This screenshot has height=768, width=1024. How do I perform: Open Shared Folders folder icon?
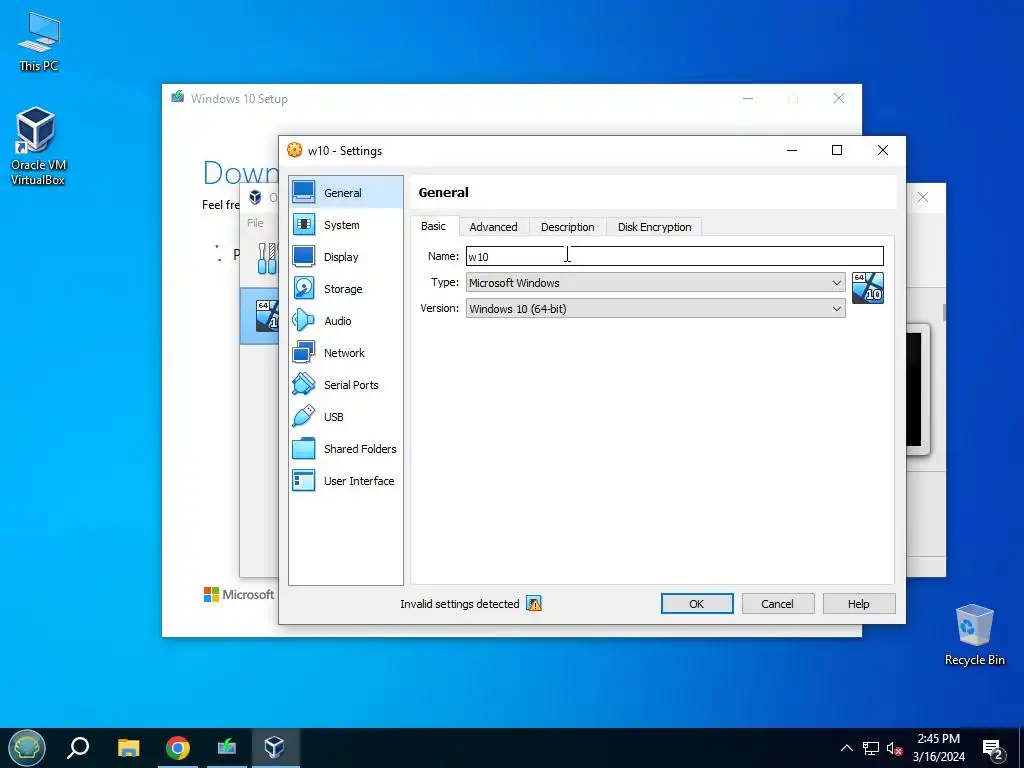pyautogui.click(x=304, y=449)
